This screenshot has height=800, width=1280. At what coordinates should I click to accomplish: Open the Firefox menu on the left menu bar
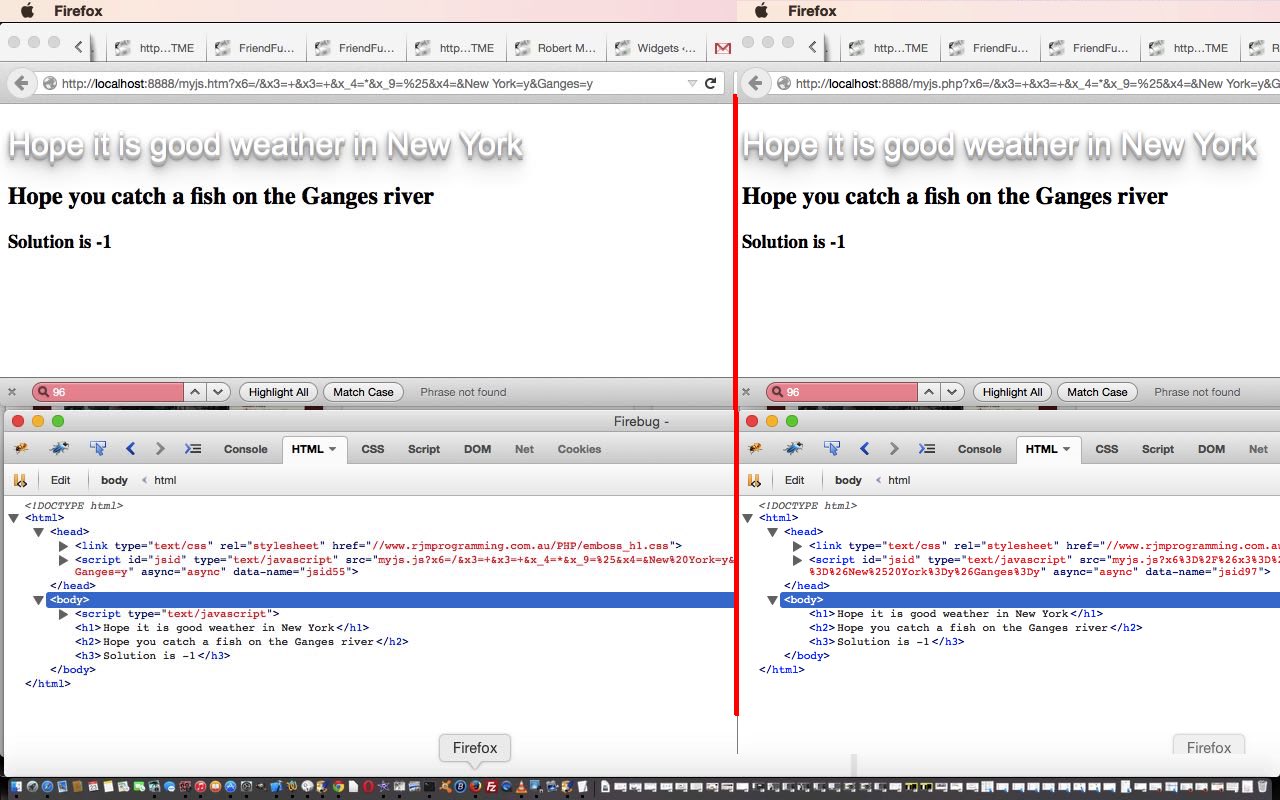click(78, 11)
